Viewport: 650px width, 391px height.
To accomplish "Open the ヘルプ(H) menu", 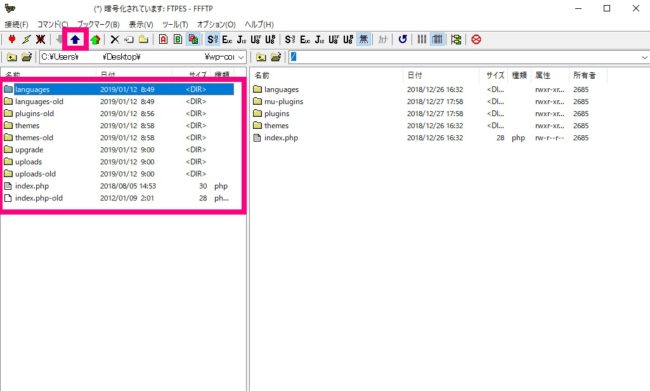I will coord(259,24).
